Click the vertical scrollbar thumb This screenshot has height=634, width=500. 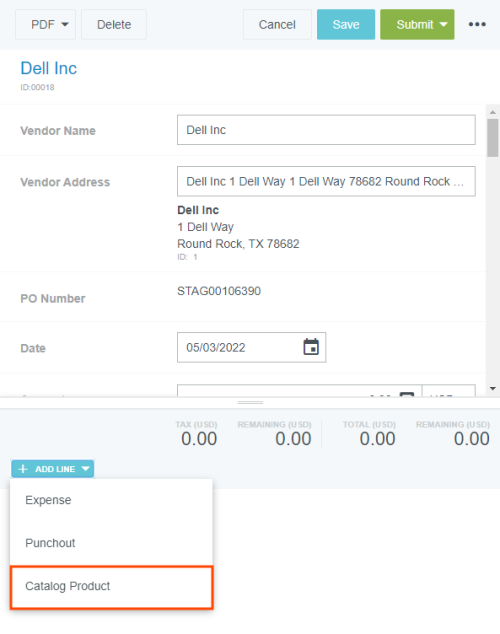pyautogui.click(x=492, y=137)
